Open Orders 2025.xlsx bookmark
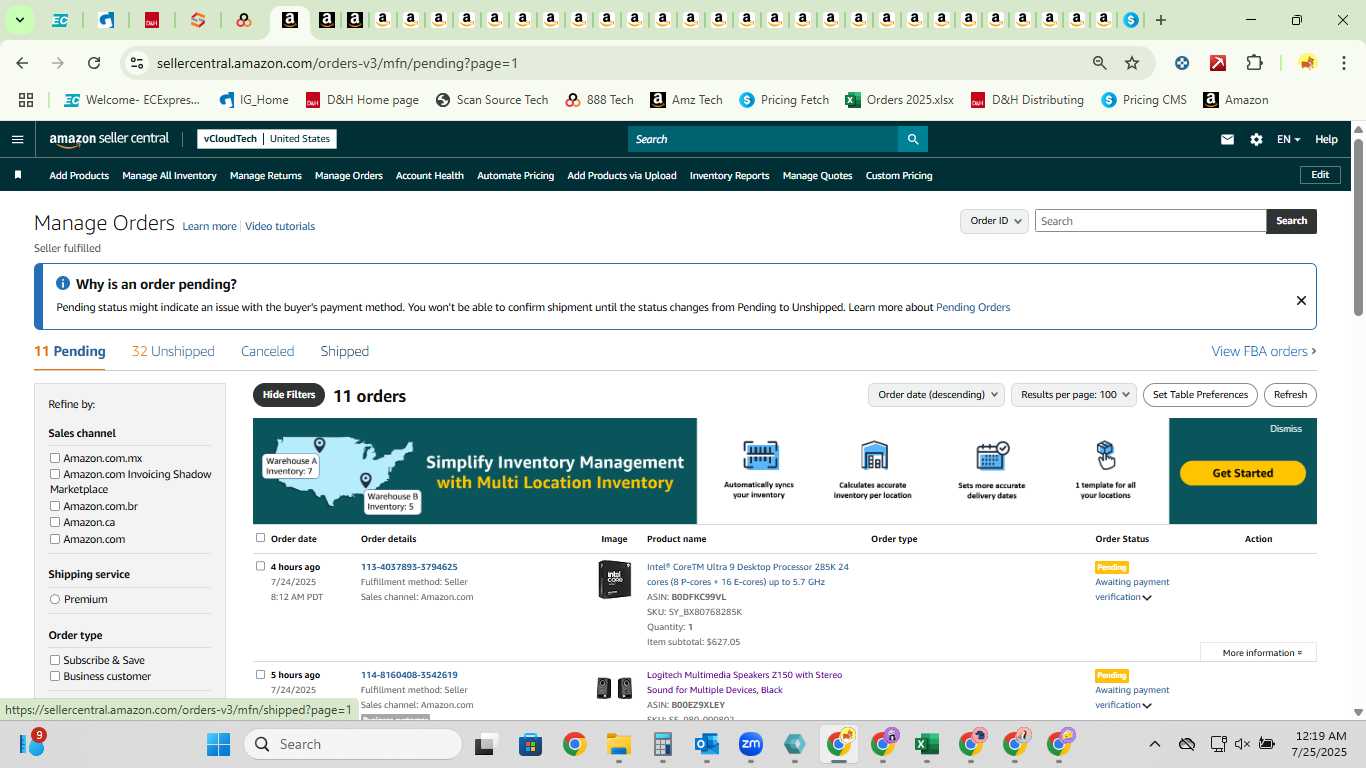 [899, 100]
